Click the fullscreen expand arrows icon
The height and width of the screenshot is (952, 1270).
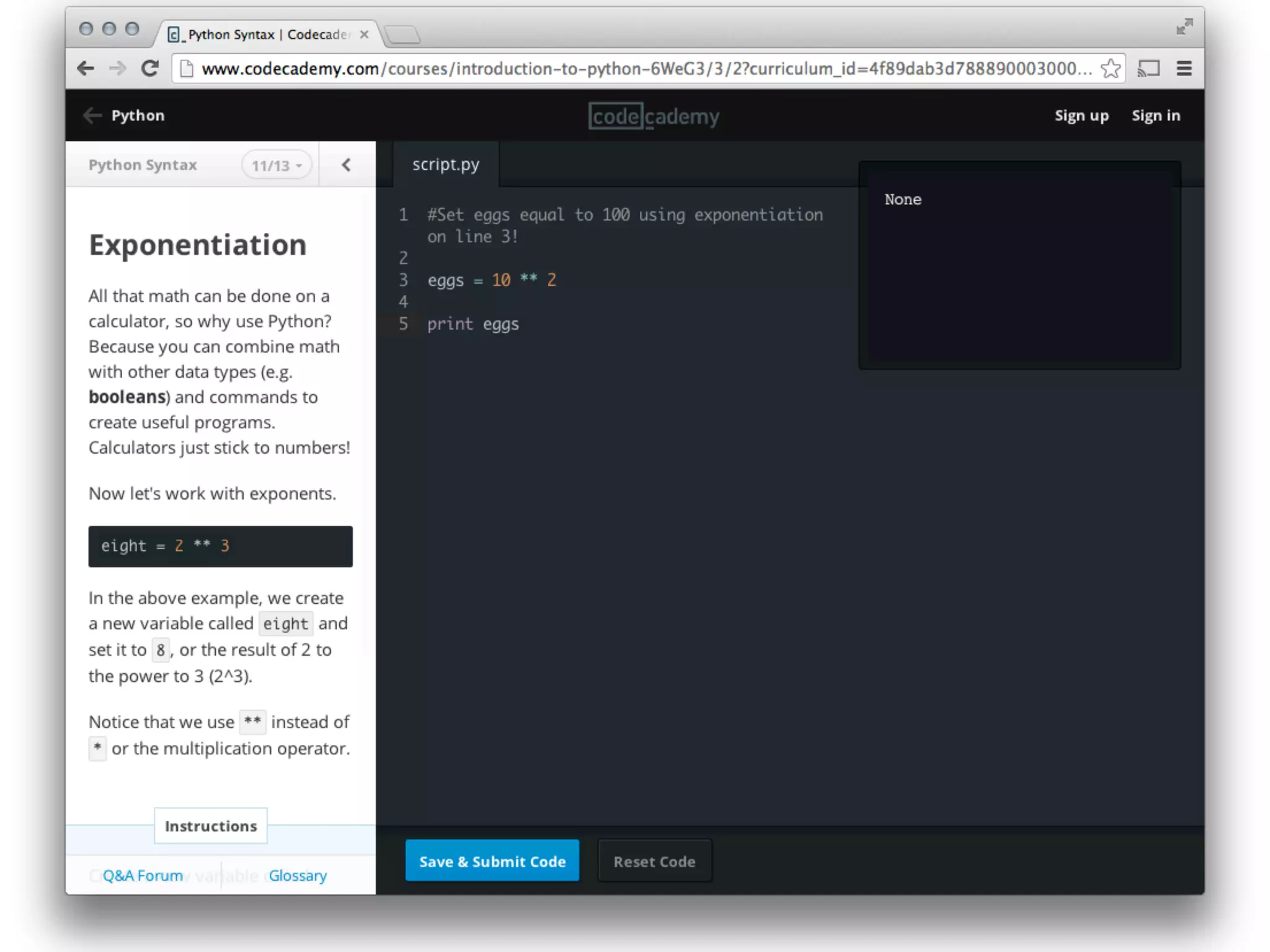point(1184,27)
